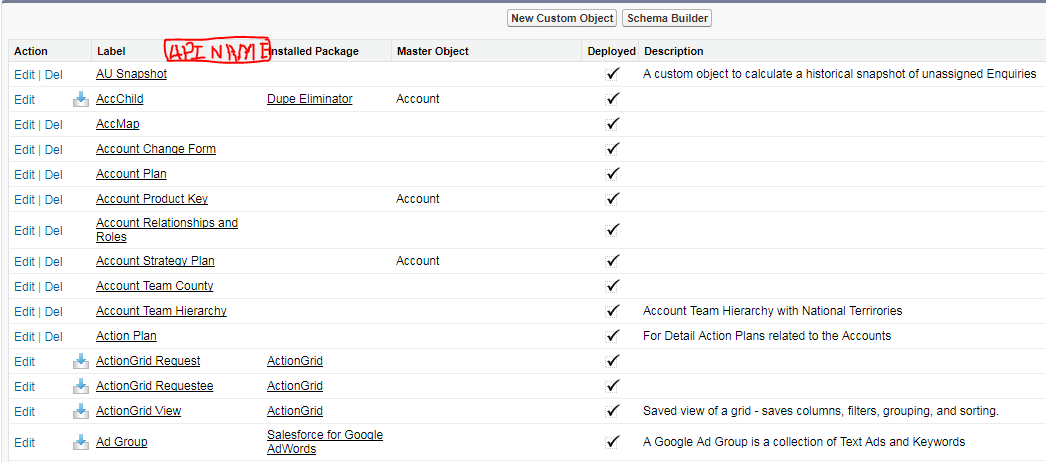Edit the AccMap object
The width and height of the screenshot is (1046, 462).
(24, 125)
